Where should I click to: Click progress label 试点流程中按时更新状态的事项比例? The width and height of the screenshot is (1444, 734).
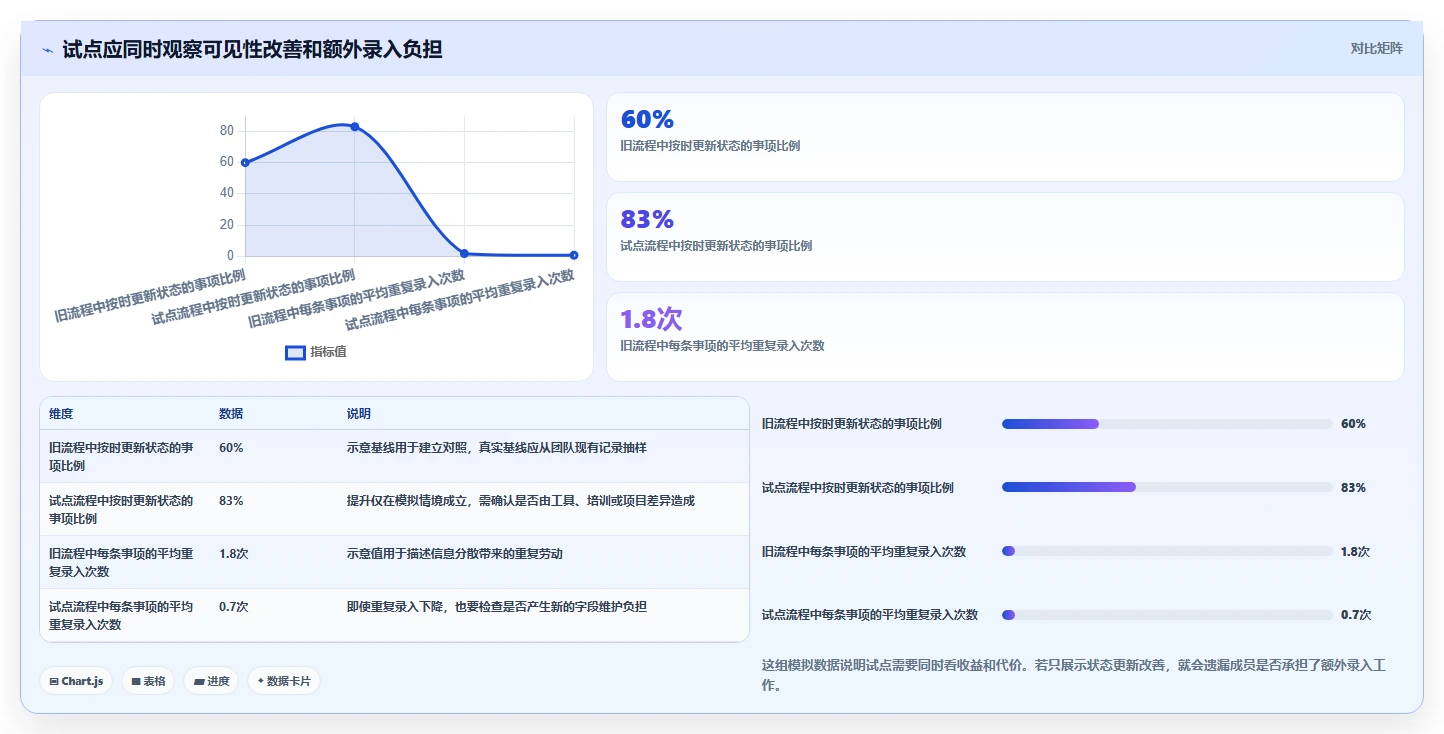(858, 487)
